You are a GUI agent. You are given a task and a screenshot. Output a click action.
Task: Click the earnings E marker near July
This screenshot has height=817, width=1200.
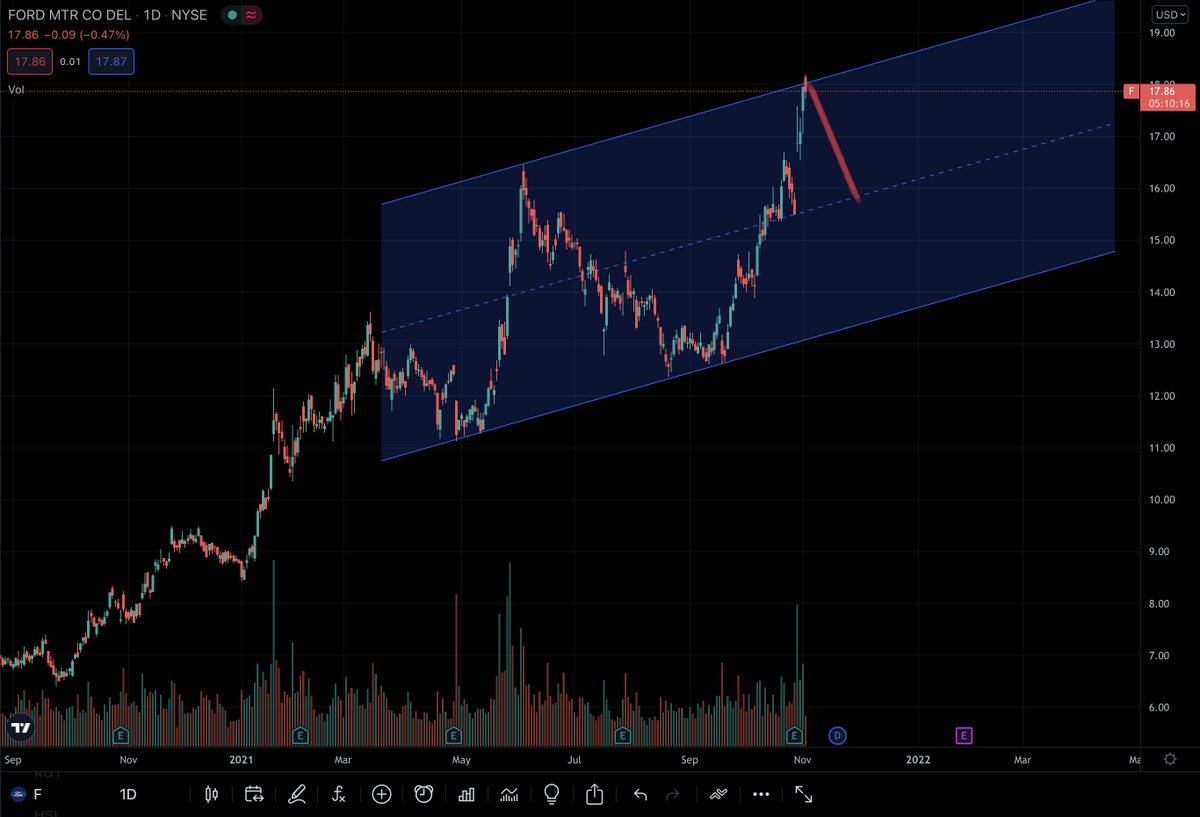point(622,736)
